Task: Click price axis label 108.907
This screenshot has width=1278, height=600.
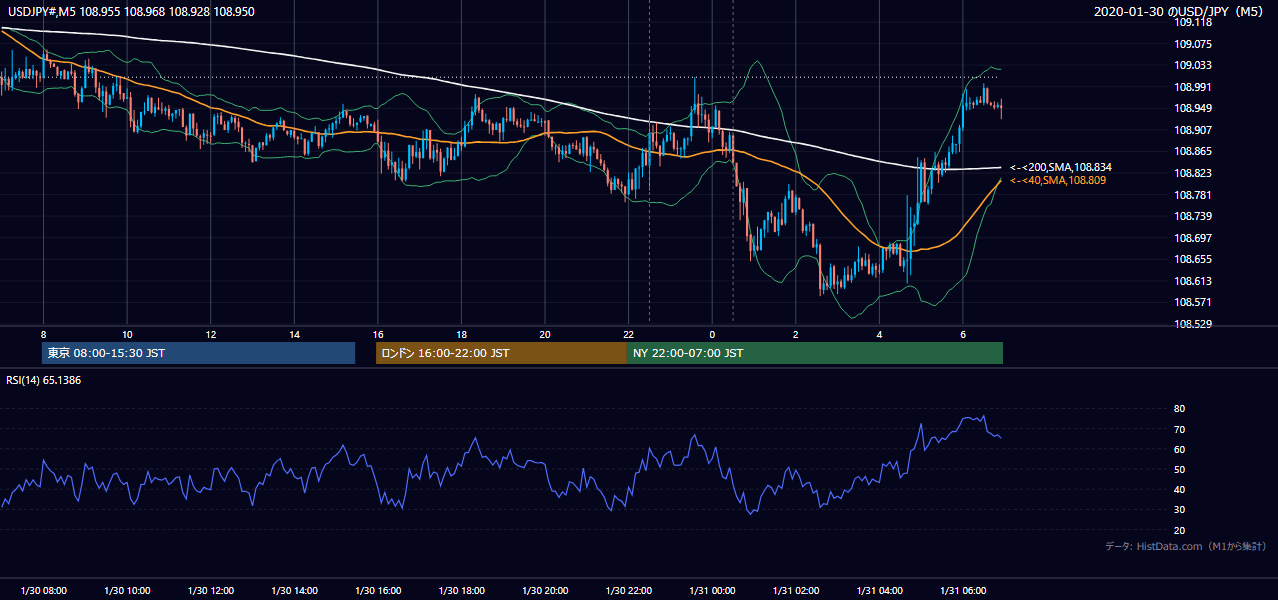Action: (x=1192, y=130)
